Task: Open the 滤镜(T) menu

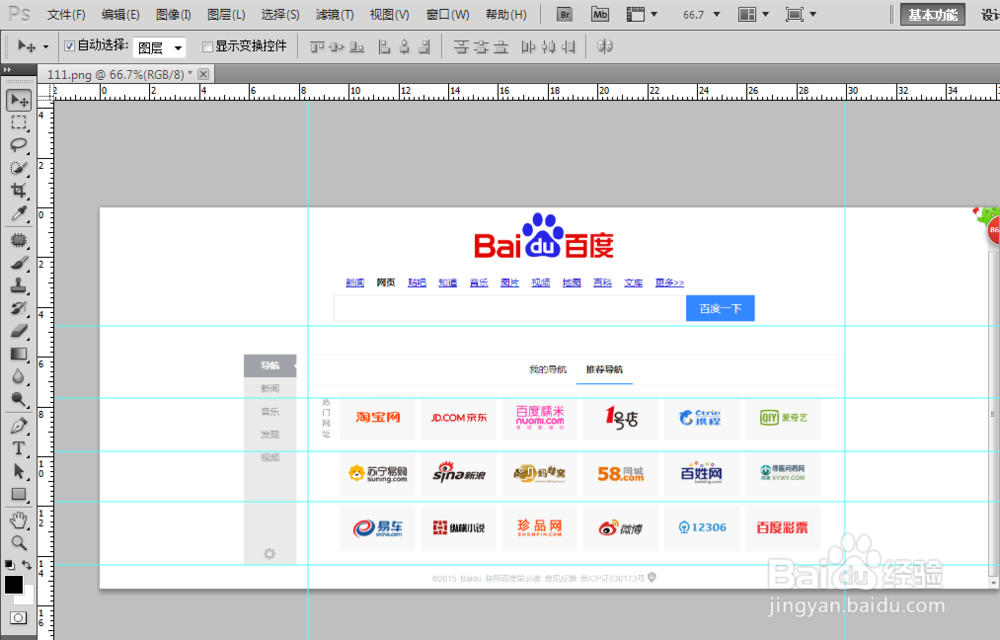Action: pyautogui.click(x=334, y=14)
